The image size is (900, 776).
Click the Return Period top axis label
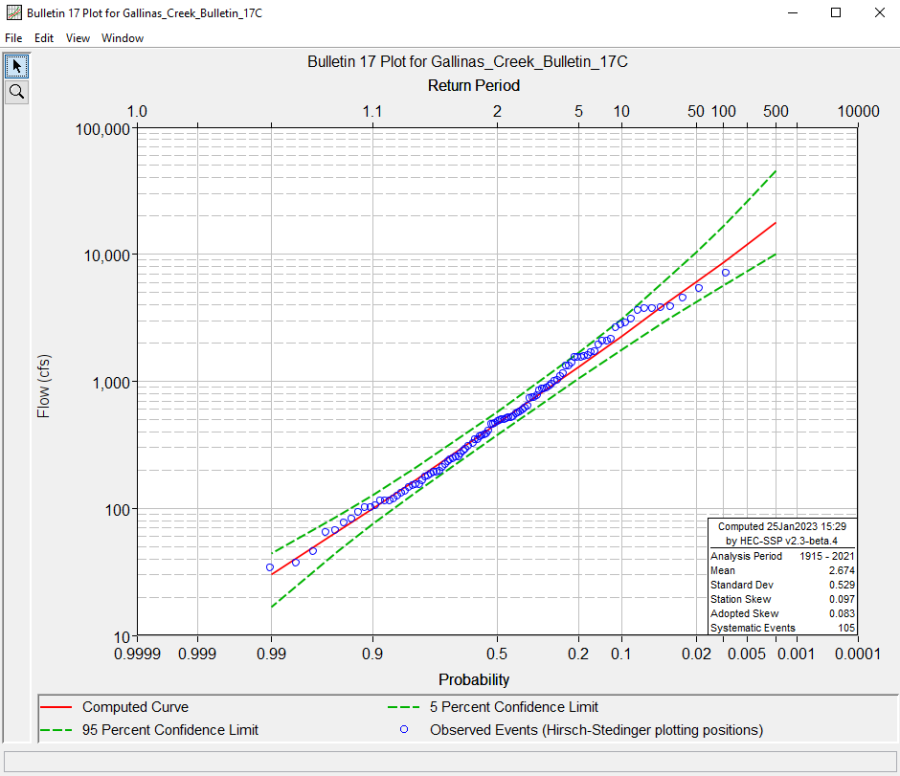pyautogui.click(x=473, y=86)
